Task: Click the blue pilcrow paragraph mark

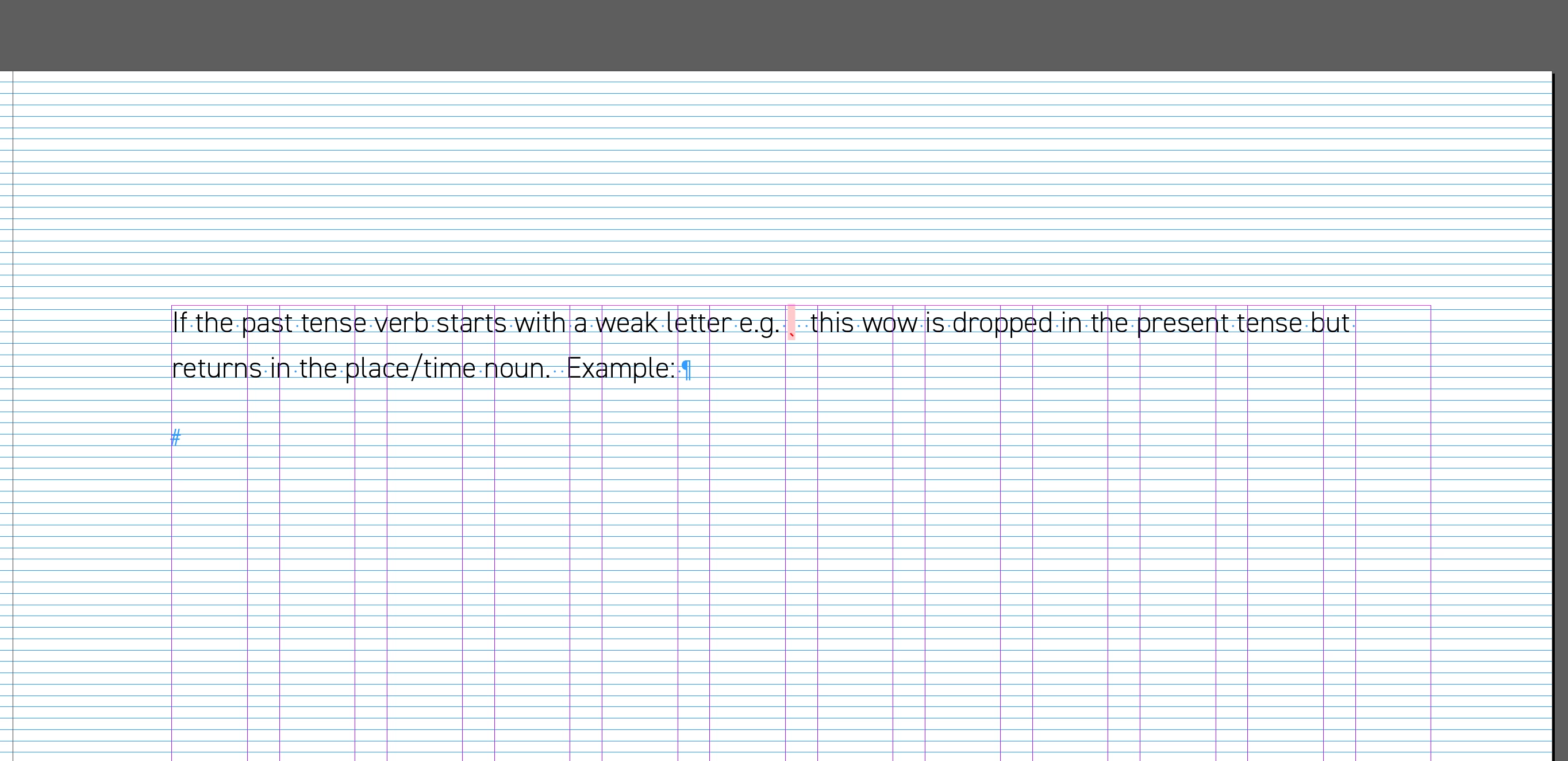Action: [x=687, y=369]
